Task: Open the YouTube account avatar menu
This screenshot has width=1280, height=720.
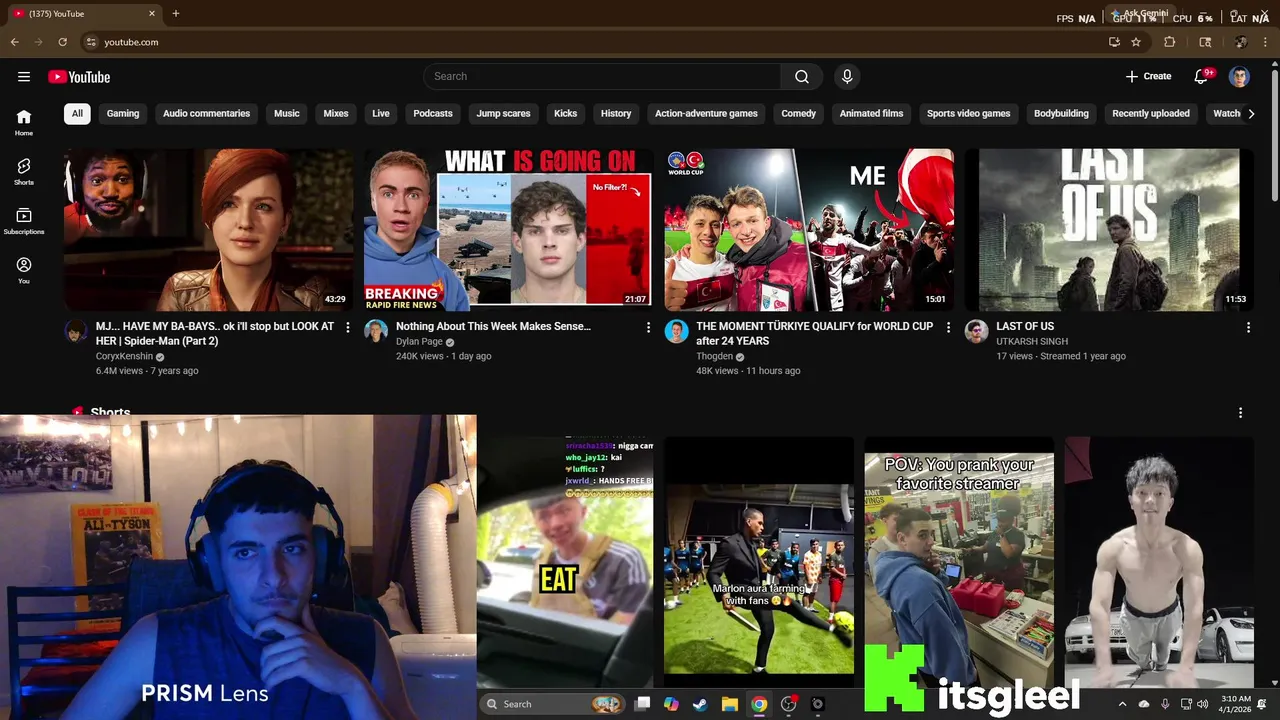Action: click(1239, 77)
